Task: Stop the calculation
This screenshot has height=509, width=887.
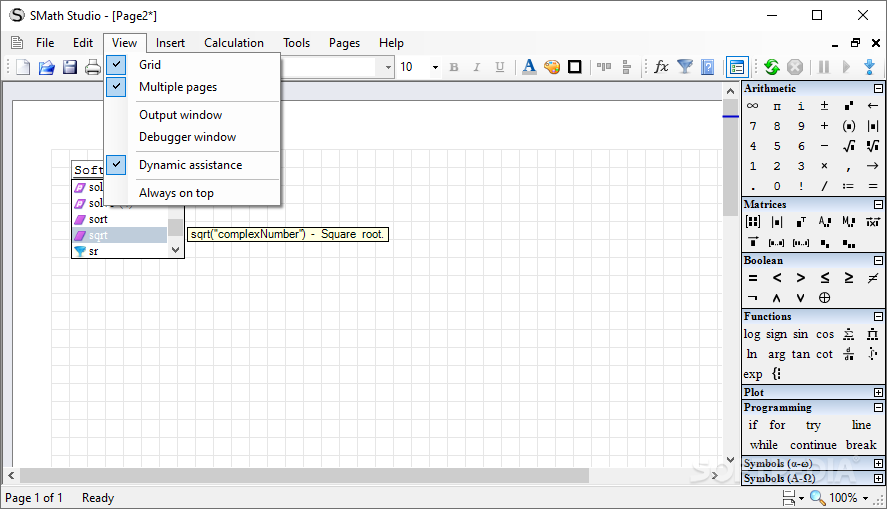Action: (x=795, y=67)
